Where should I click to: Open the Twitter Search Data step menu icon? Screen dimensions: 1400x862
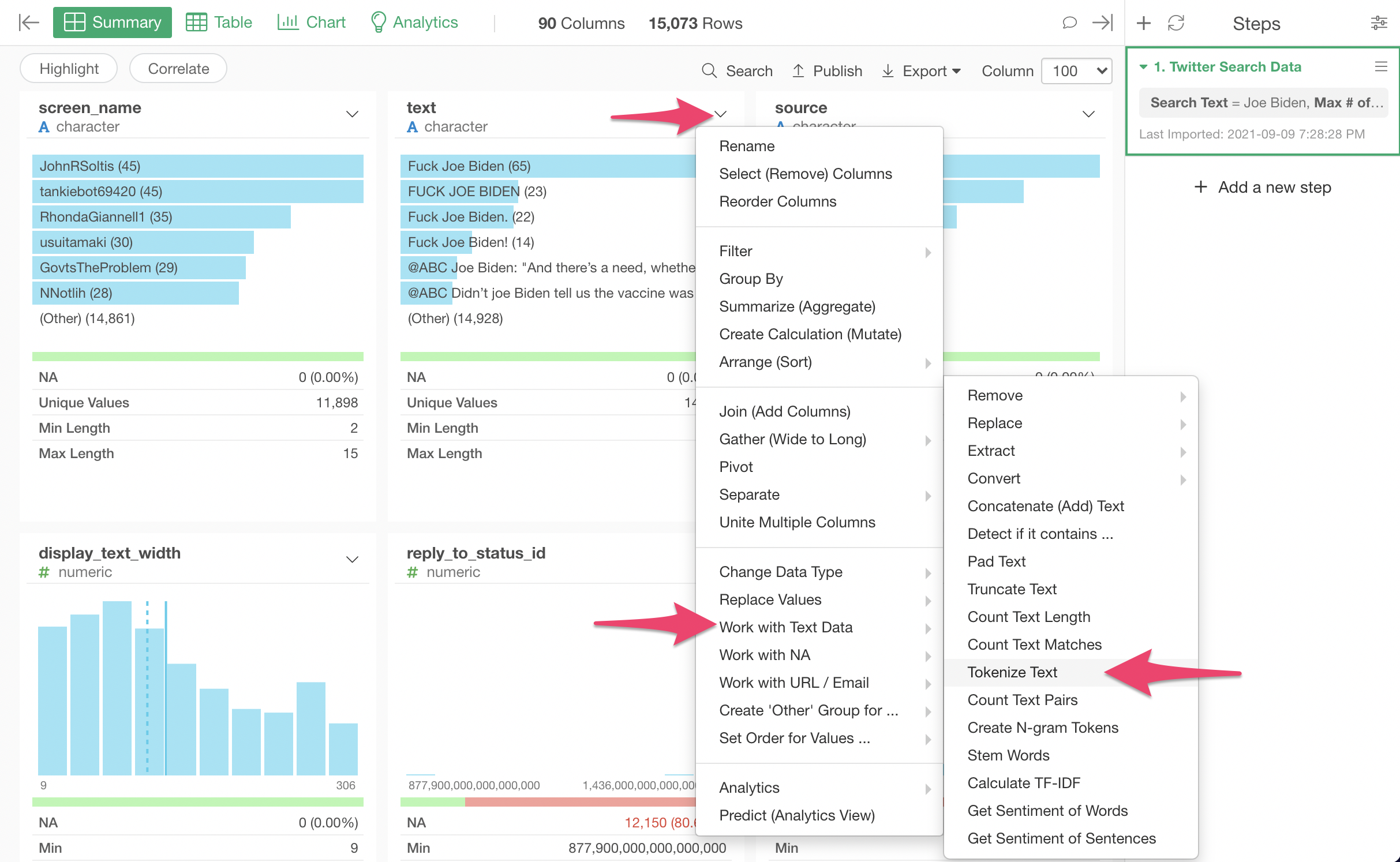pos(1380,67)
